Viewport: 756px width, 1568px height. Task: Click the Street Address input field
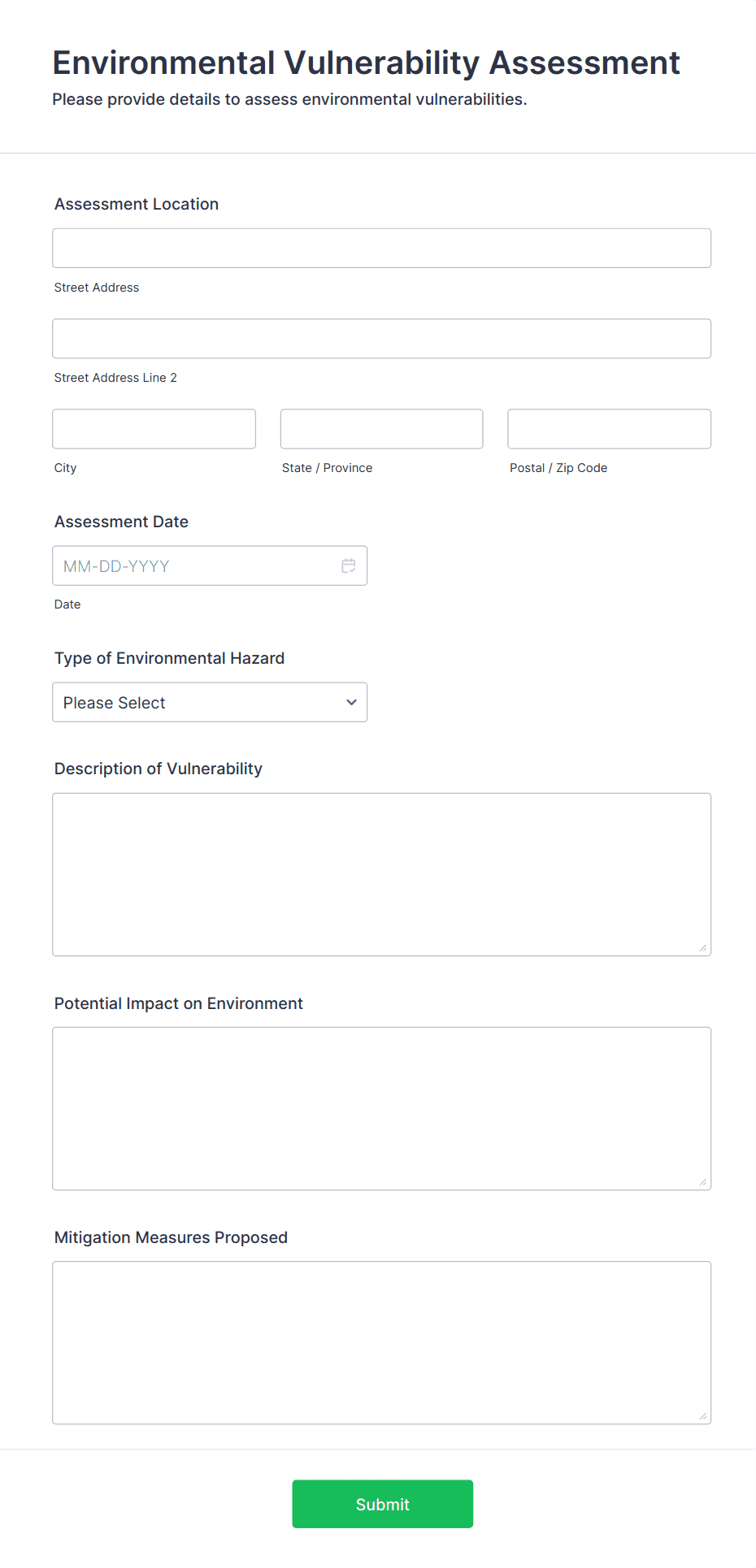381,249
